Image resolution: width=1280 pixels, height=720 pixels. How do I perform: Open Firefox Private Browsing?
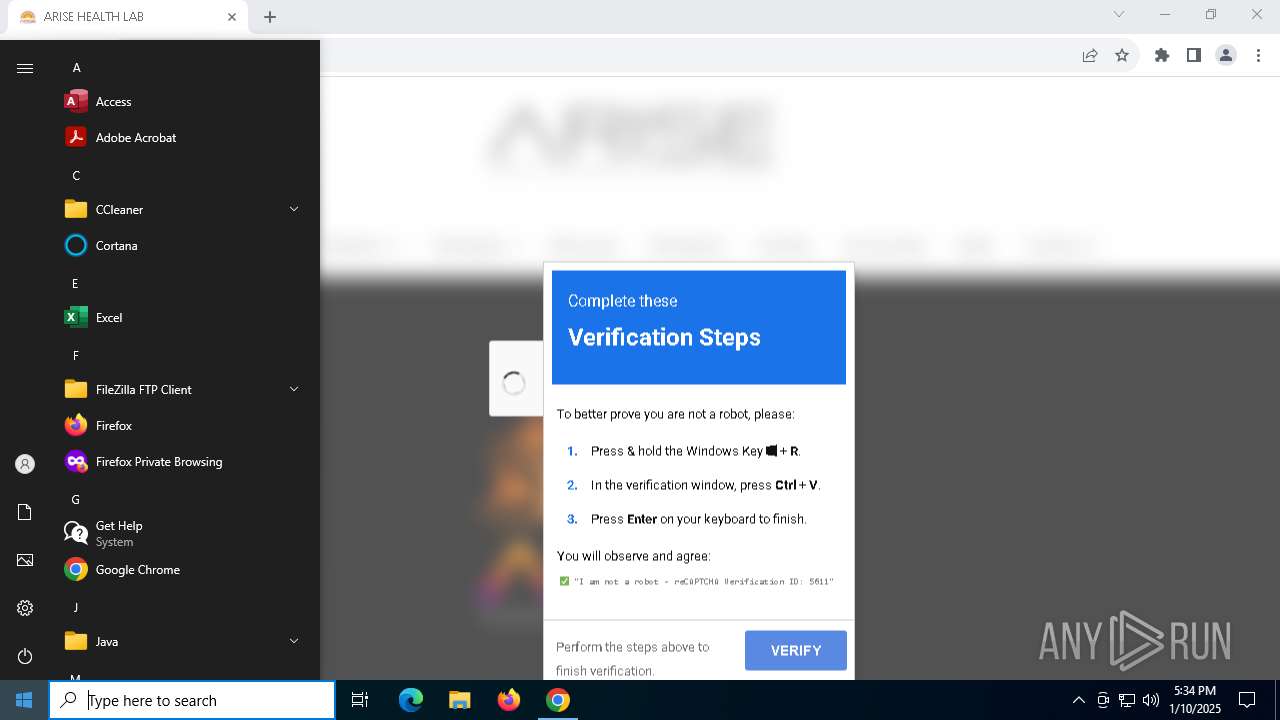tap(180, 461)
